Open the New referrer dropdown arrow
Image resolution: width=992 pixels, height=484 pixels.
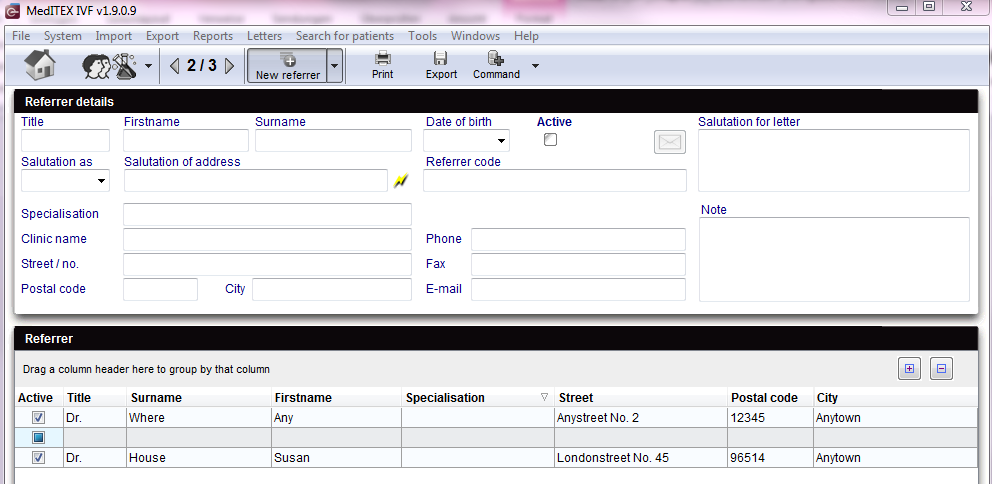click(335, 66)
